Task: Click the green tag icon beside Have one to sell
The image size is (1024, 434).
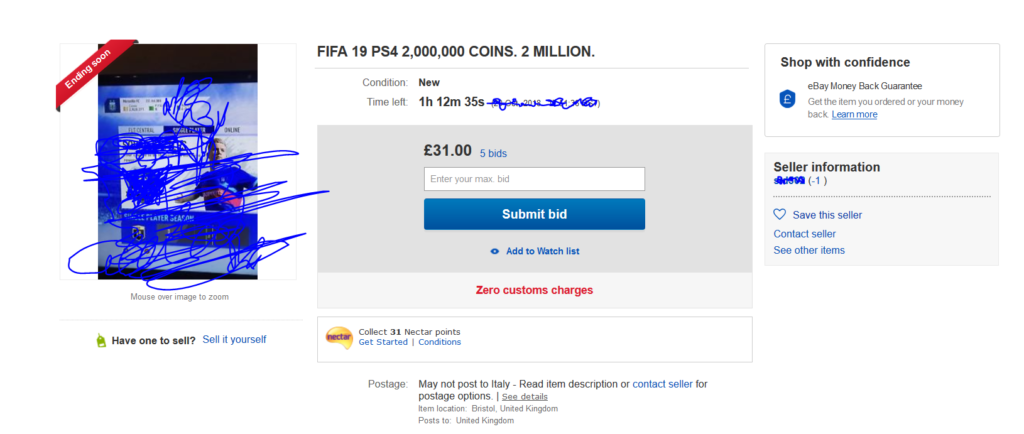Action: pyautogui.click(x=100, y=341)
